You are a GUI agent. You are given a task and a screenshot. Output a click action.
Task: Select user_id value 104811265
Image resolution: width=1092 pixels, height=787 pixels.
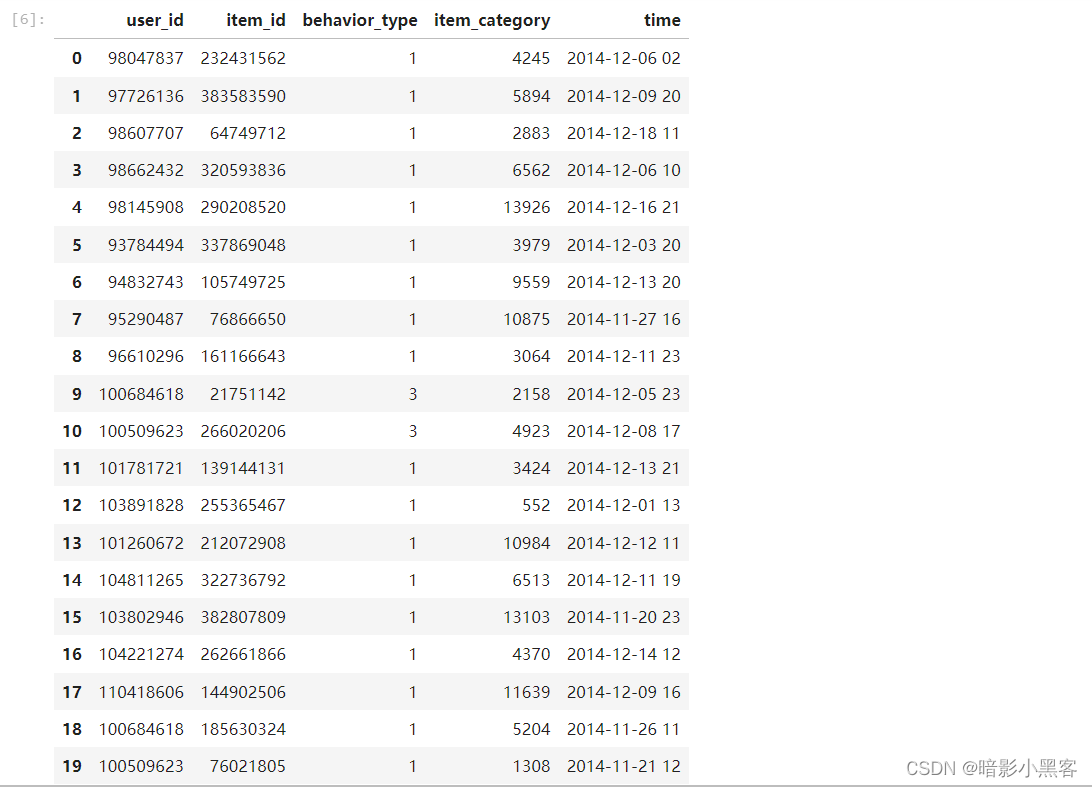141,580
